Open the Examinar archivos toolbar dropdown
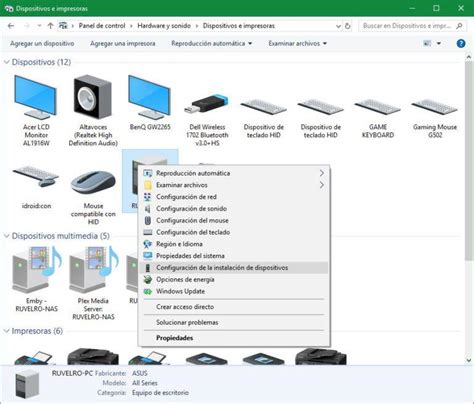474x404 pixels. tap(297, 43)
